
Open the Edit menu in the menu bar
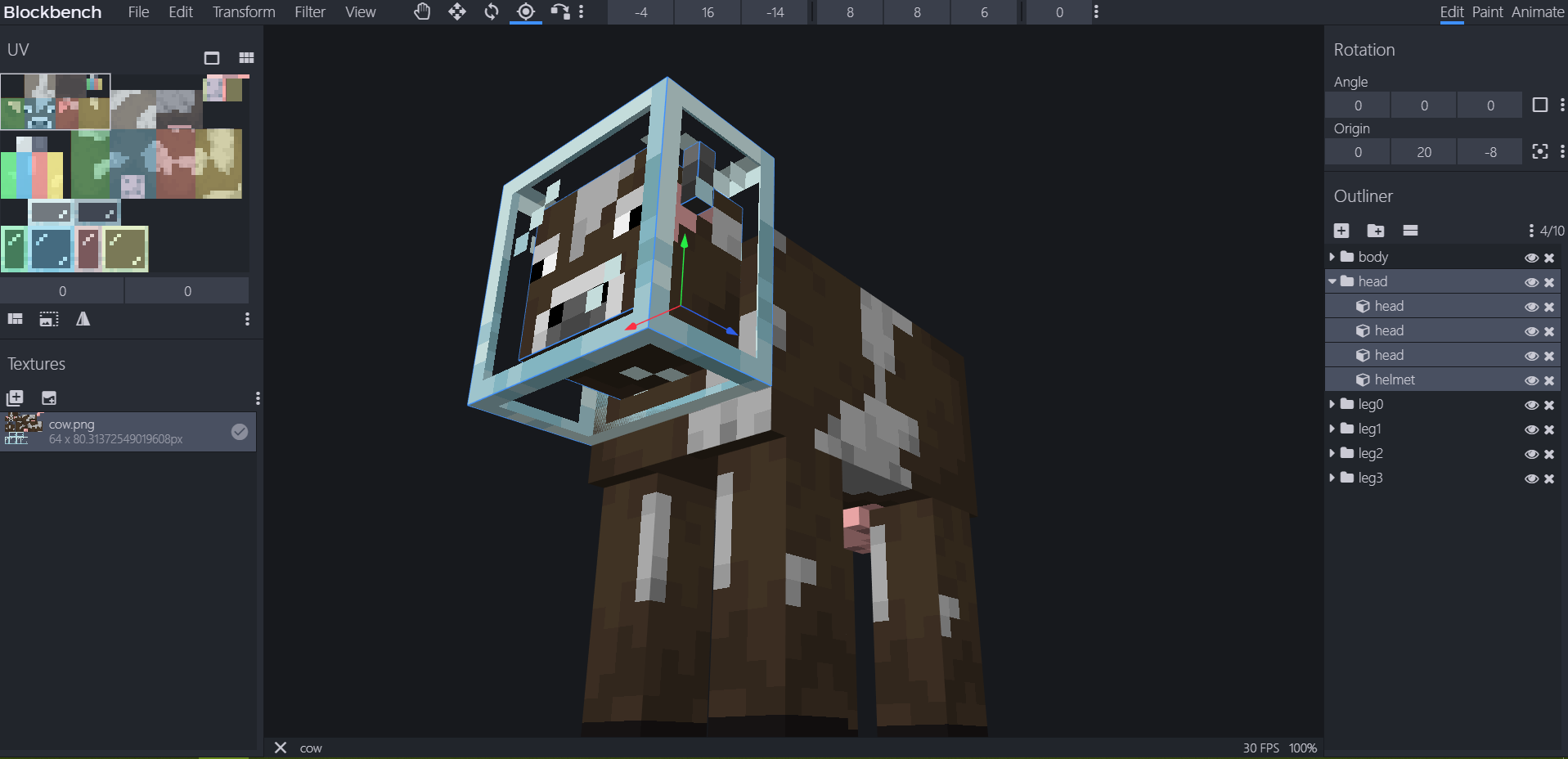tap(181, 11)
